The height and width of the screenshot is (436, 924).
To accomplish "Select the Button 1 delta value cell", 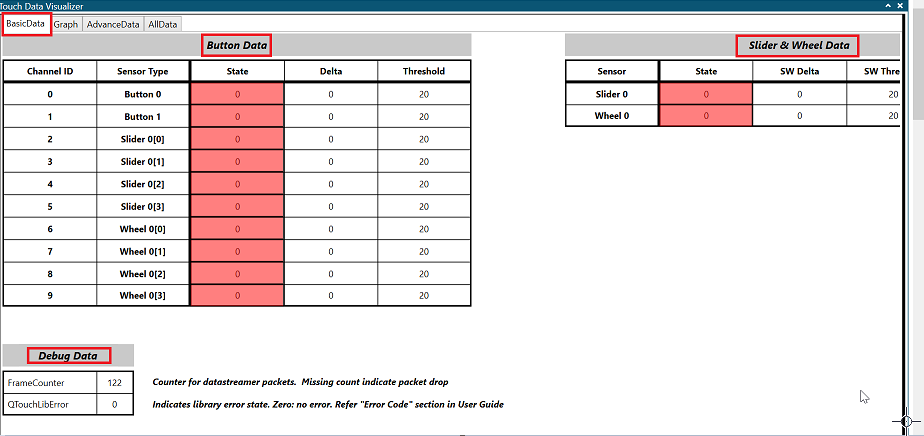I will 331,116.
